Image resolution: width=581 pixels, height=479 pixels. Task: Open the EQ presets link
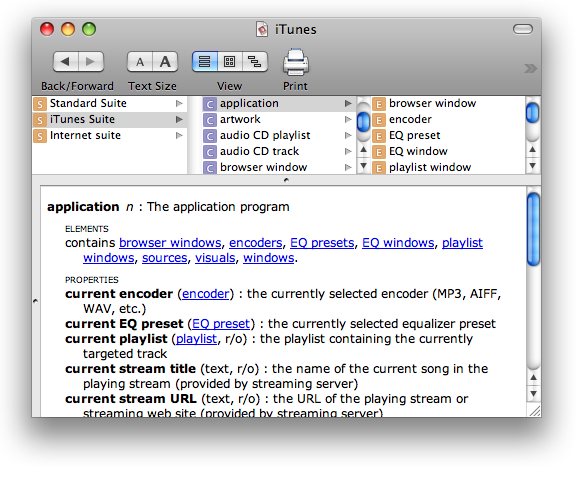pos(322,243)
